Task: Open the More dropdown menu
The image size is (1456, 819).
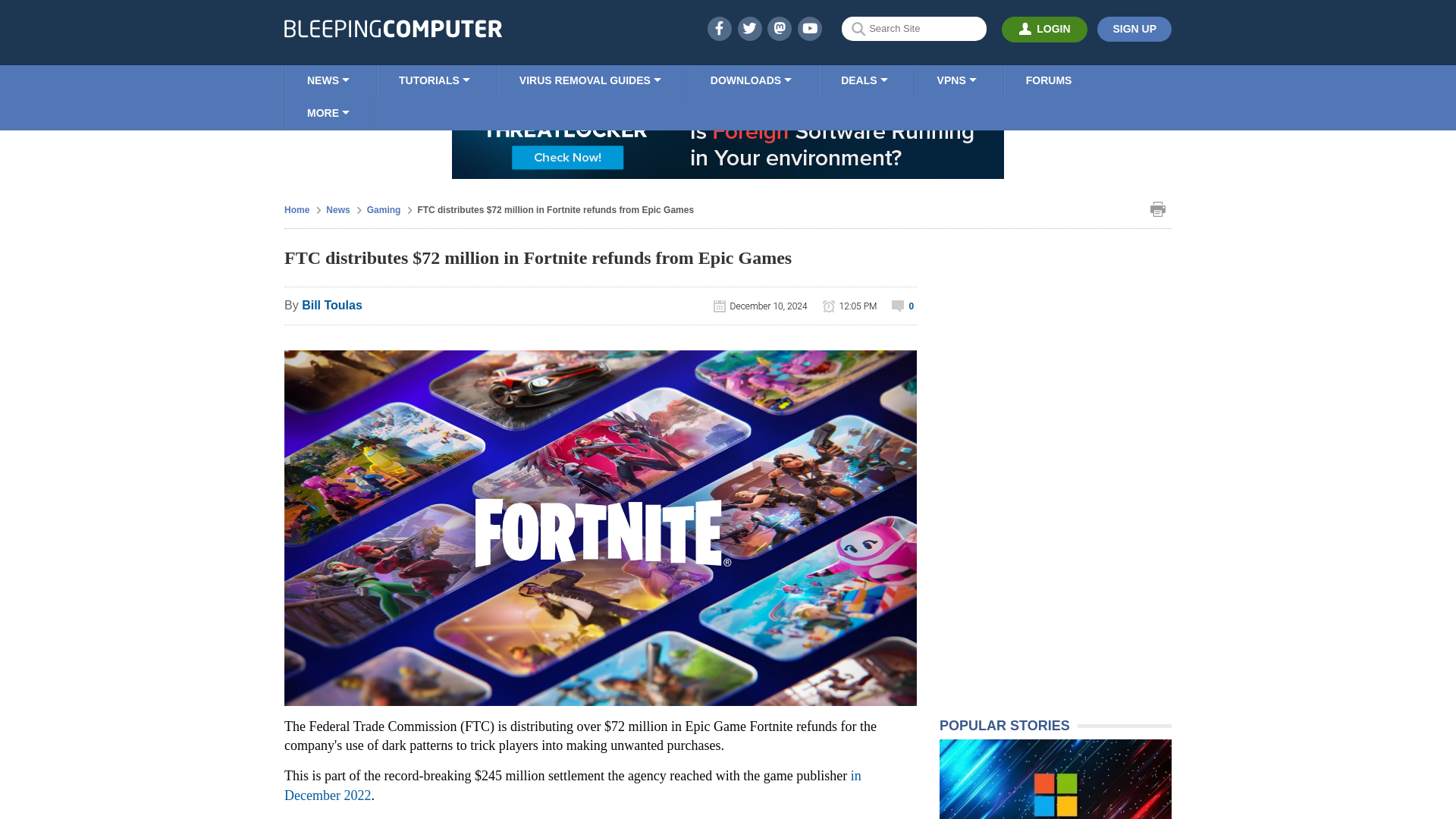Action: point(328,113)
